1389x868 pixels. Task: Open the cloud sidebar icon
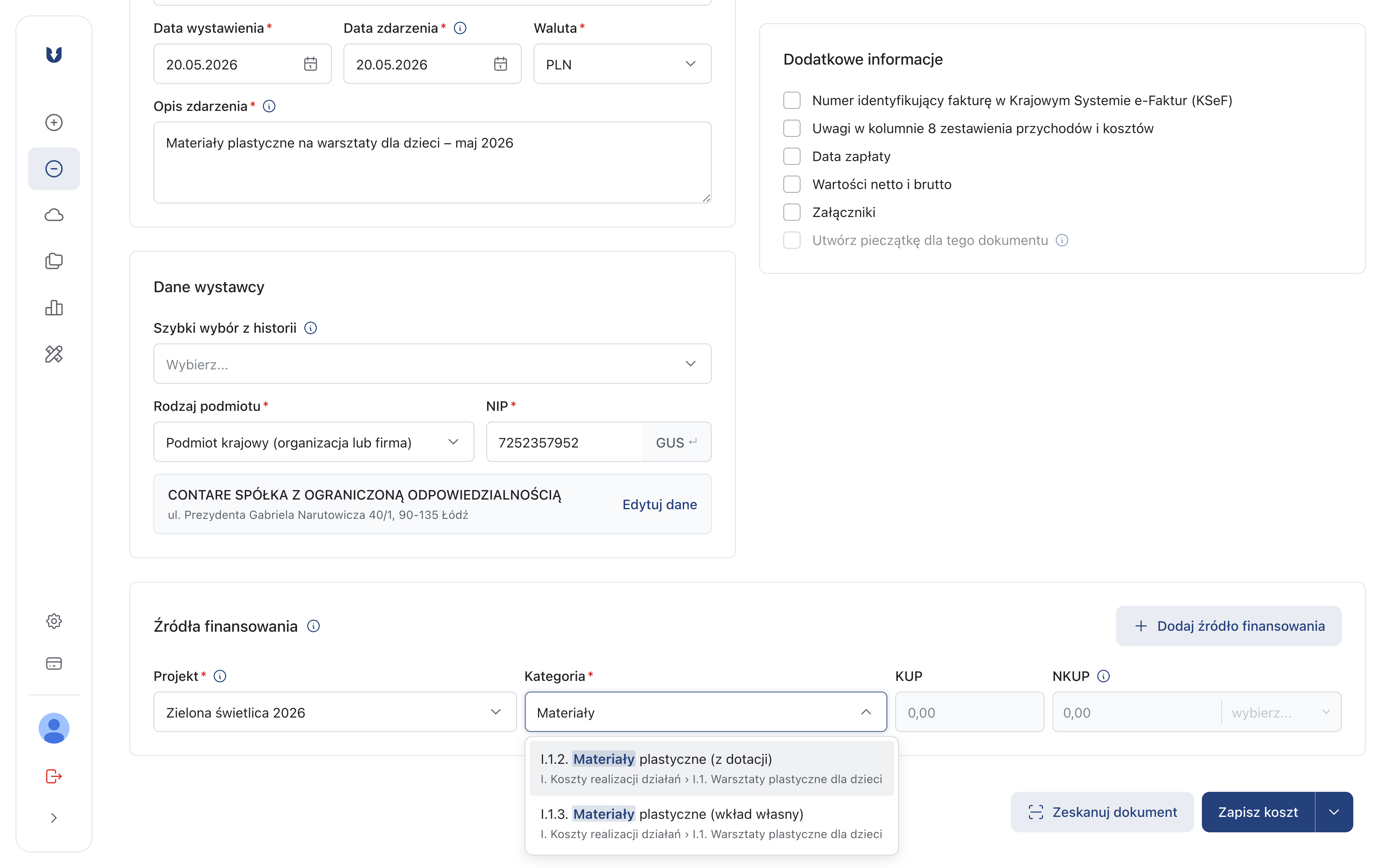54,215
